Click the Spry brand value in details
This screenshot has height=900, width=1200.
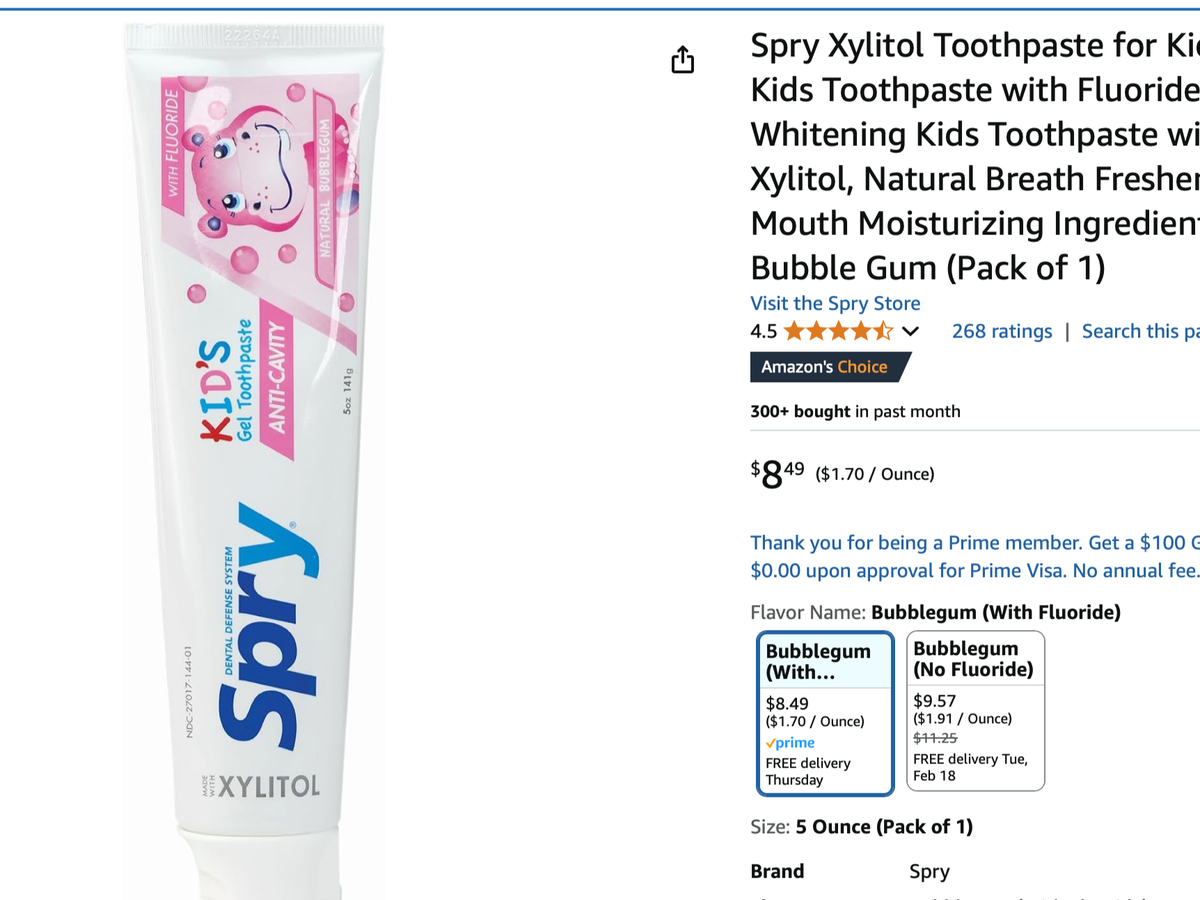[x=929, y=871]
